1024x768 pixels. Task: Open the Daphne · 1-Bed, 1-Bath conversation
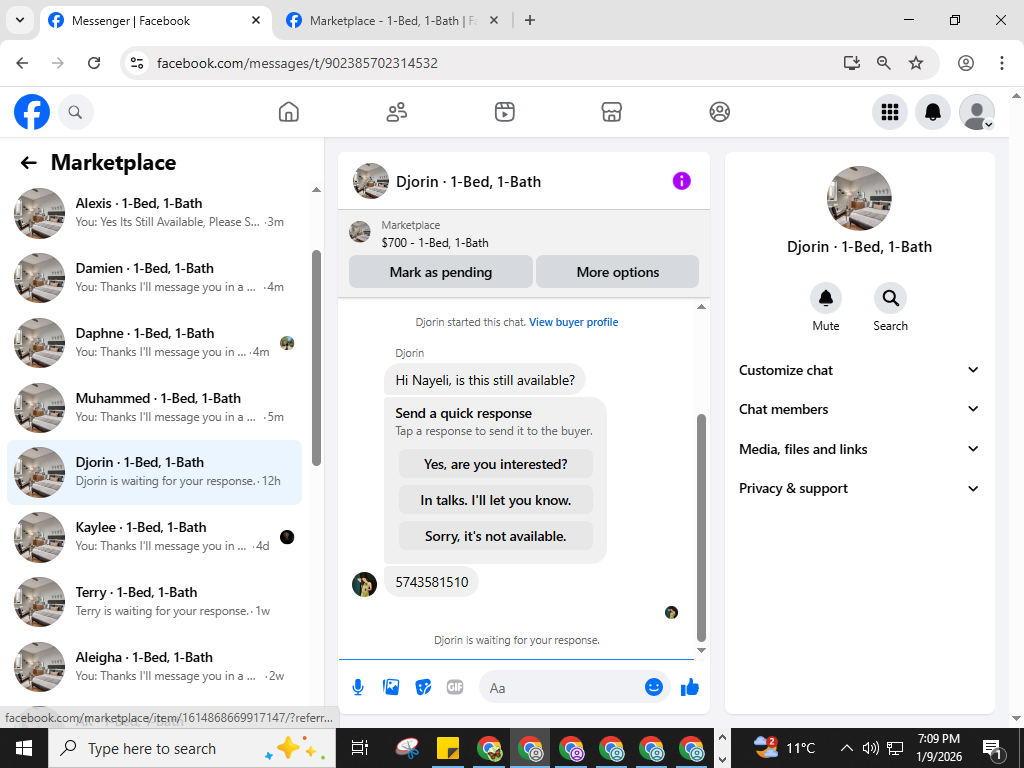(x=155, y=343)
